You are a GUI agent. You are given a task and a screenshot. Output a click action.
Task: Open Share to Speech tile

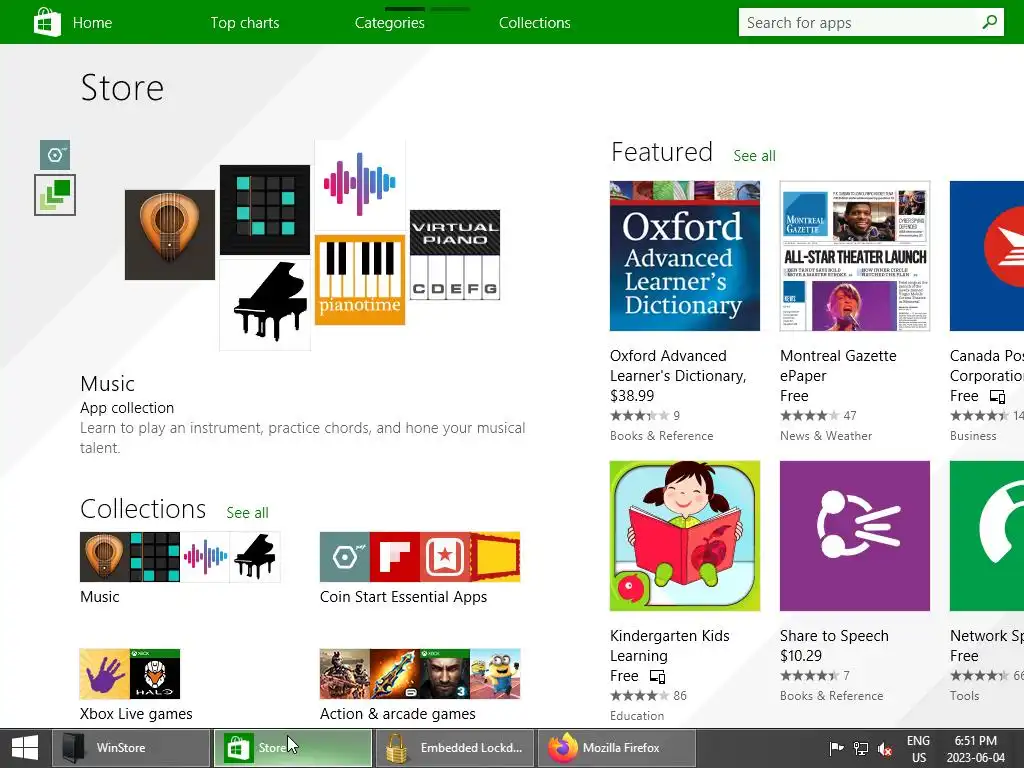855,536
